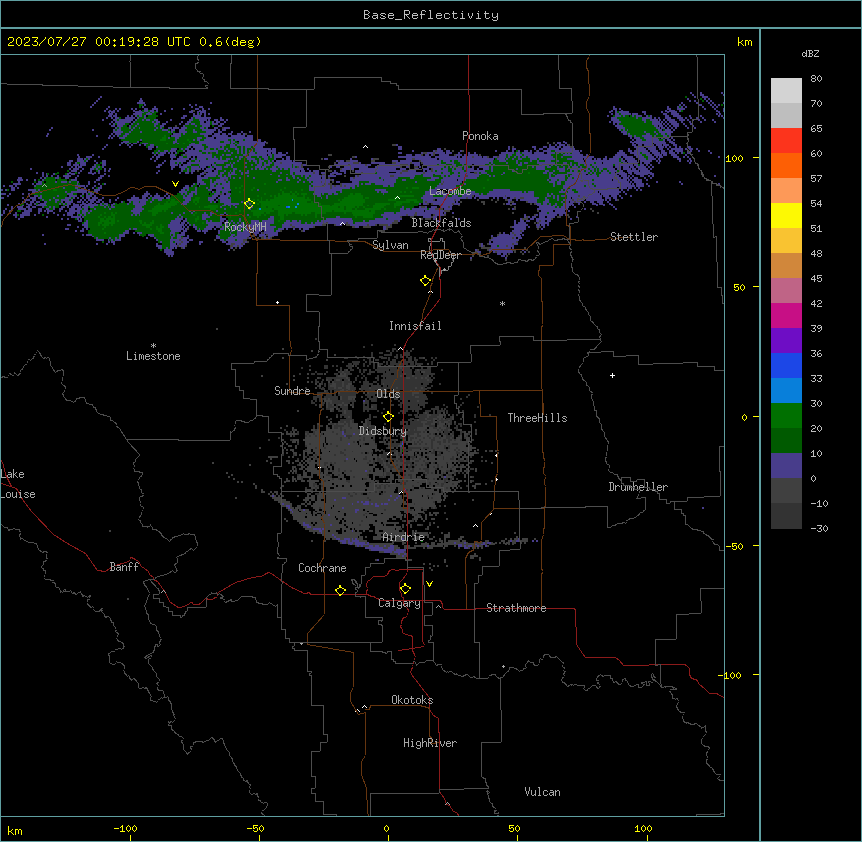This screenshot has height=842, width=862.
Task: Pick the dark green 20-10 dBZ swatch
Action: point(786,441)
